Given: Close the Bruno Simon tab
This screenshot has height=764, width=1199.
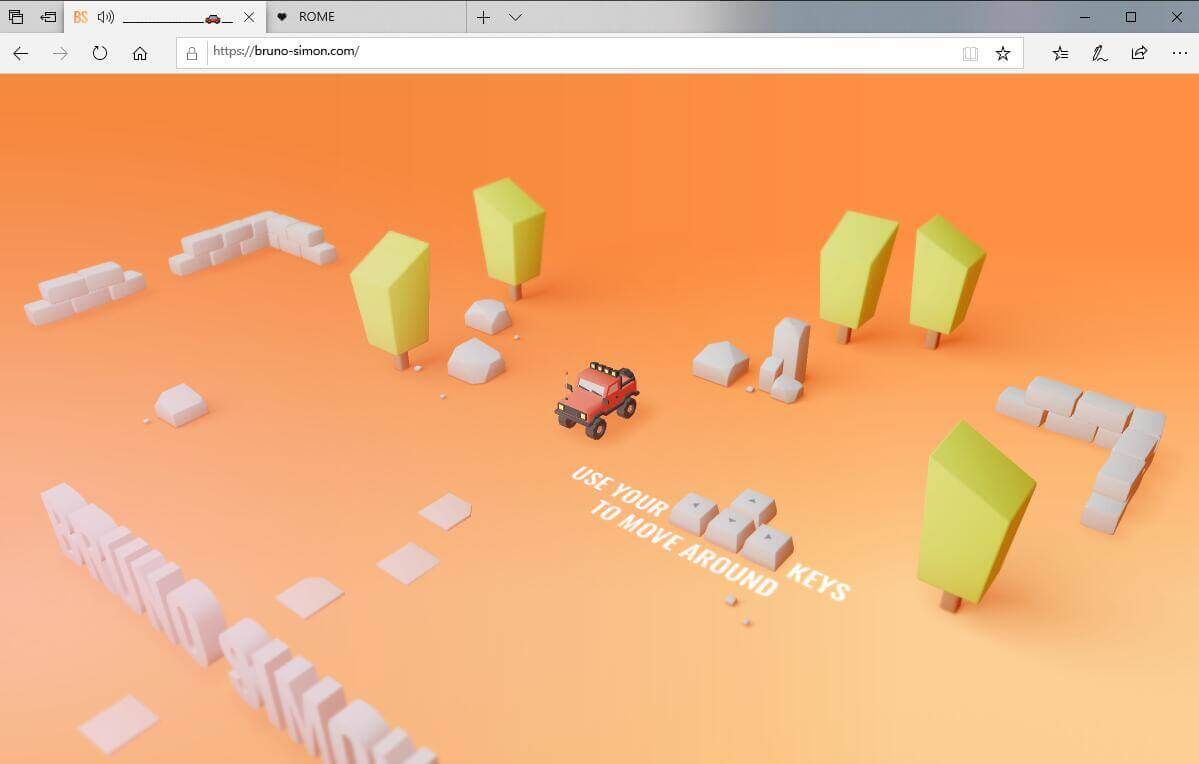Looking at the screenshot, I should point(249,17).
